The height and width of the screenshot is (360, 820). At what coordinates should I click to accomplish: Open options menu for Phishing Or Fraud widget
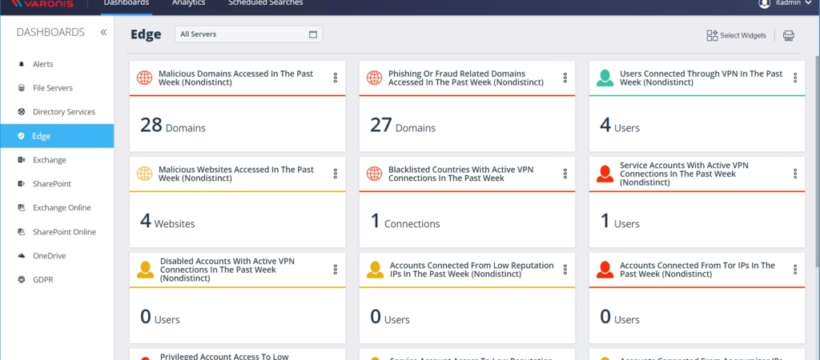565,78
